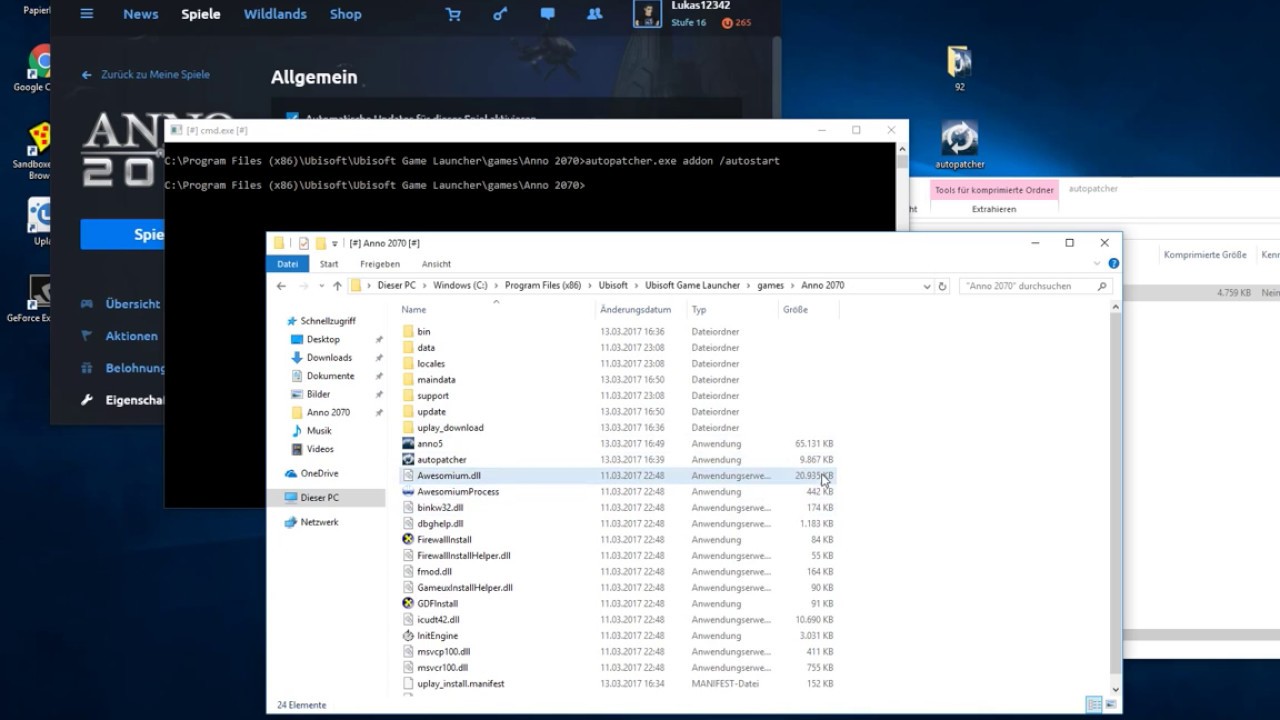Open the address bar history dropdown
Viewport: 1280px width, 720px height.
pos(925,285)
